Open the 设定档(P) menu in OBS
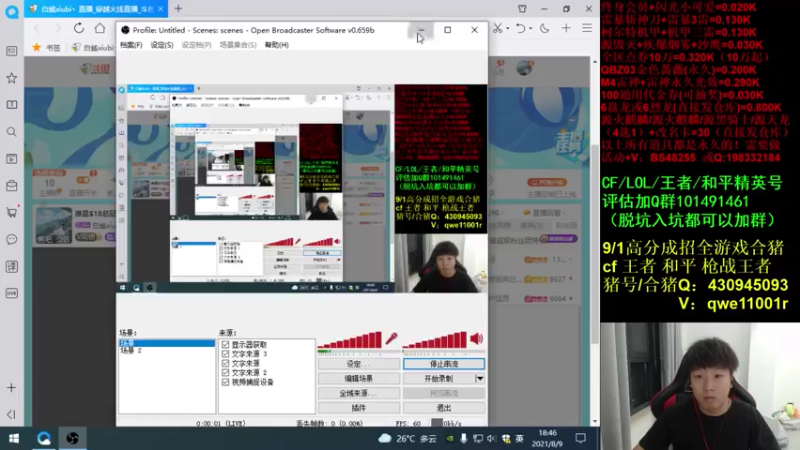The image size is (800, 450). [x=196, y=45]
